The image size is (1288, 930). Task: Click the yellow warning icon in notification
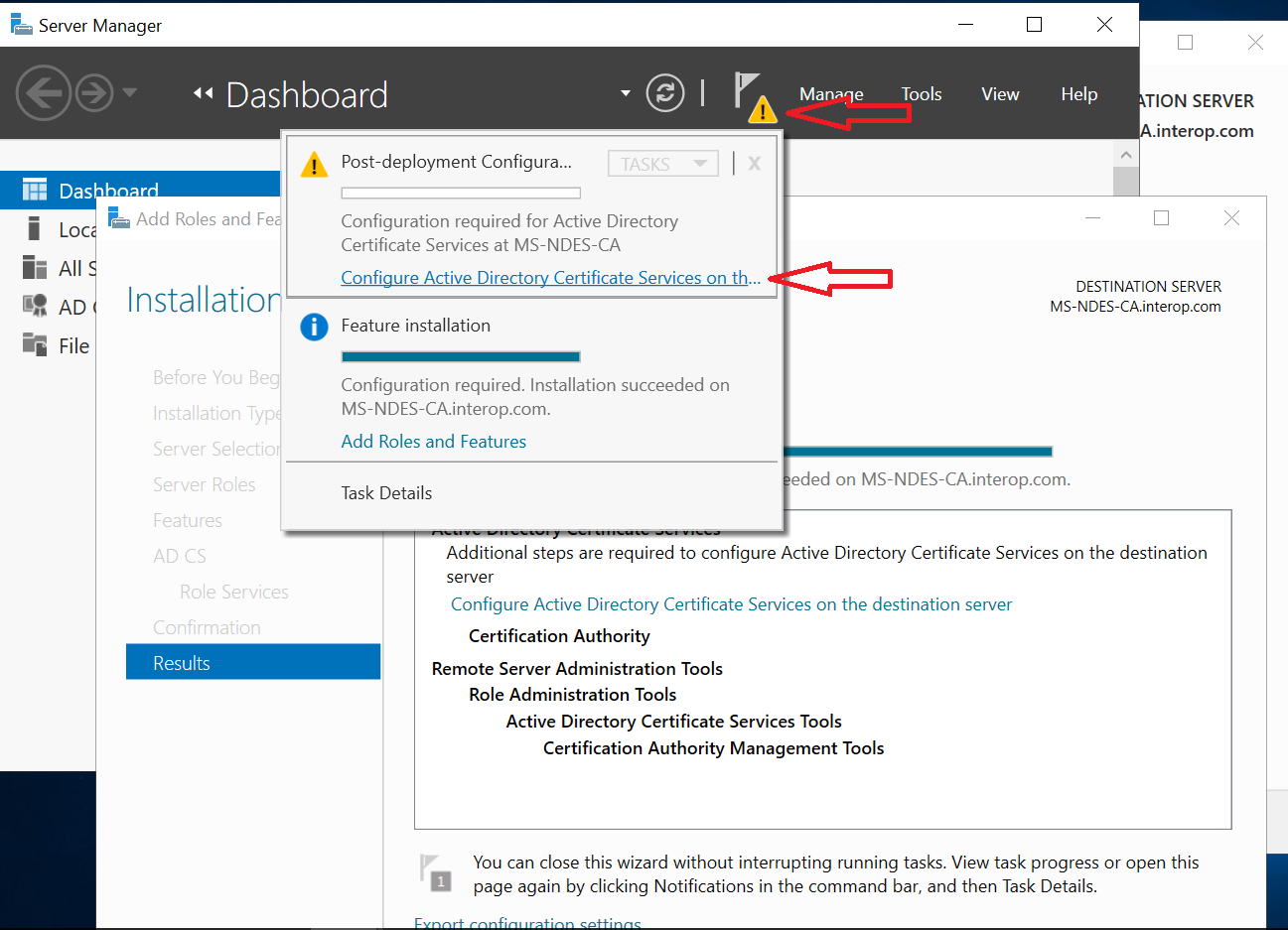click(x=314, y=164)
